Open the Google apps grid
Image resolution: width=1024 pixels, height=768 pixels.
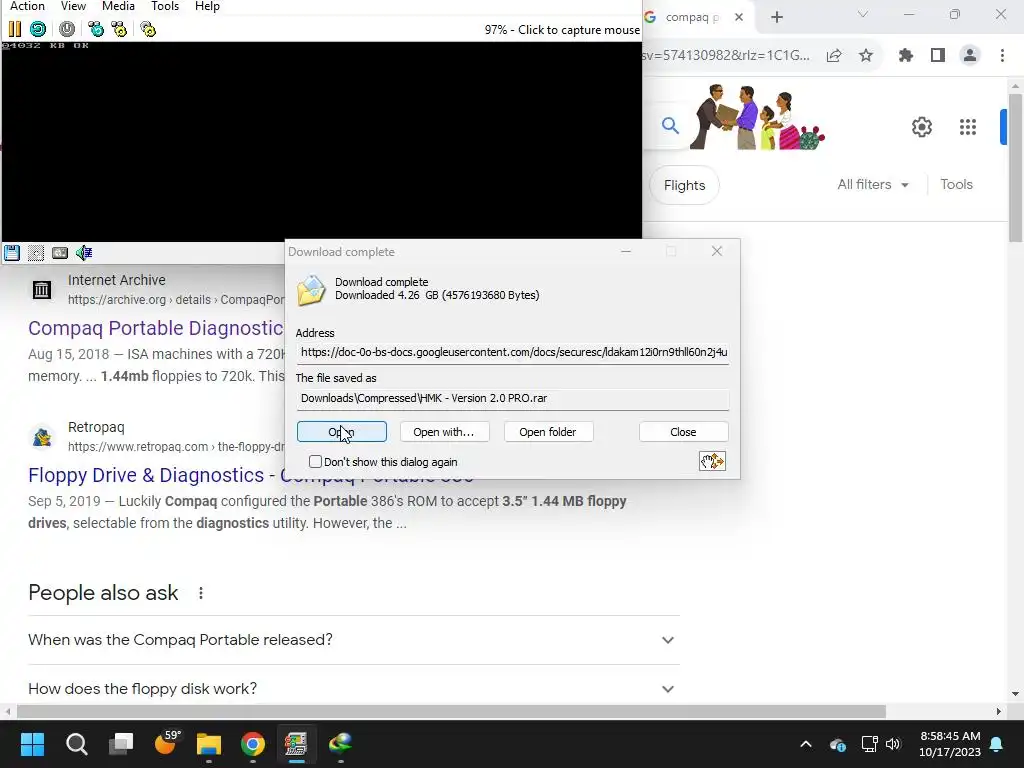click(968, 127)
